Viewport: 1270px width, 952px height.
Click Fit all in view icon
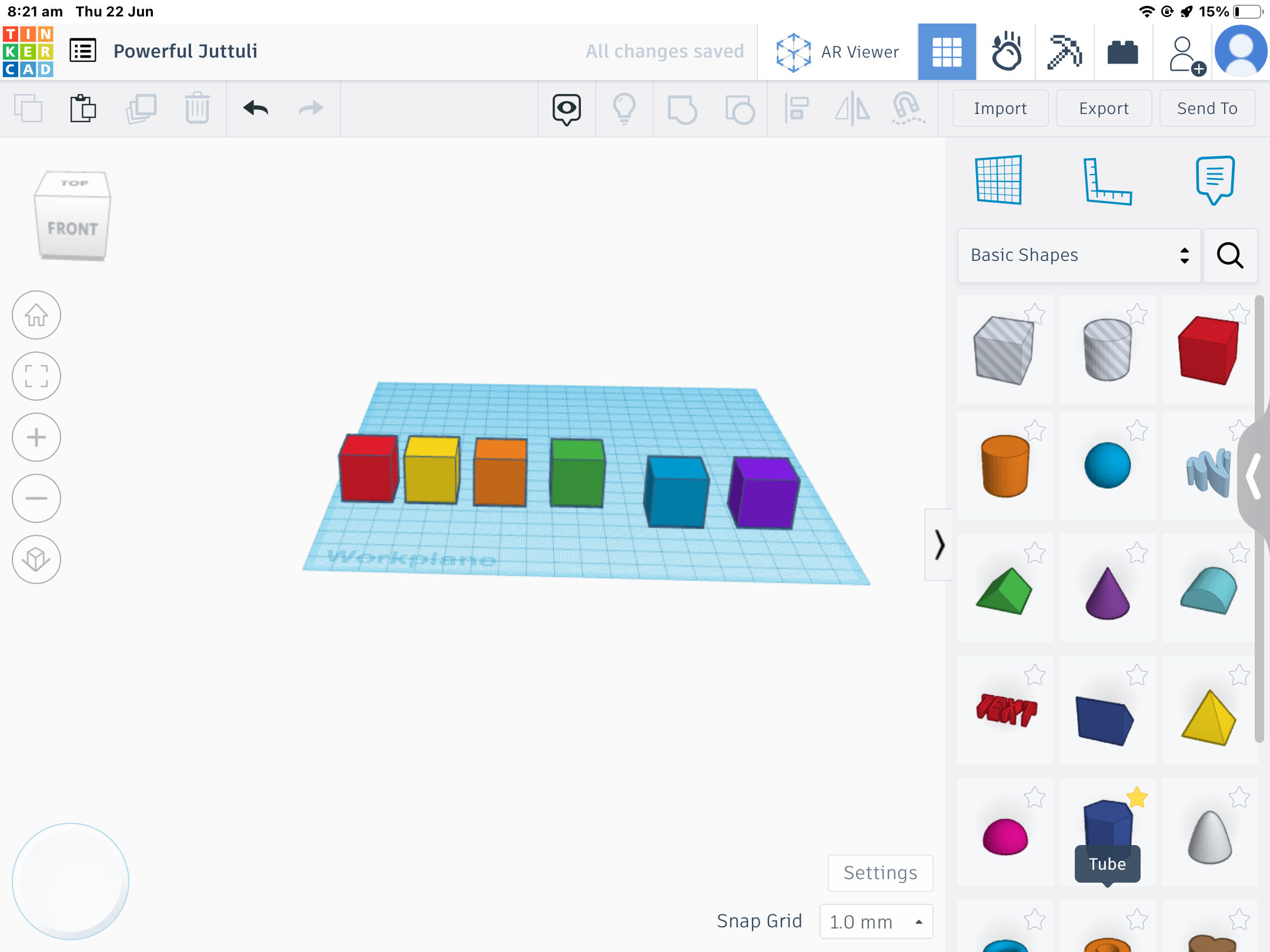tap(36, 376)
